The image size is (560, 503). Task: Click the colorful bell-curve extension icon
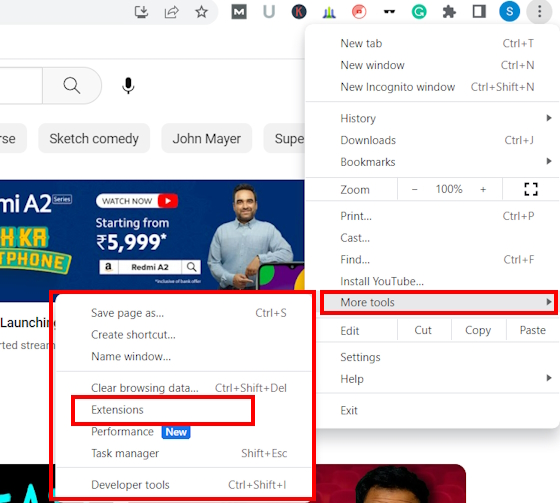point(329,13)
